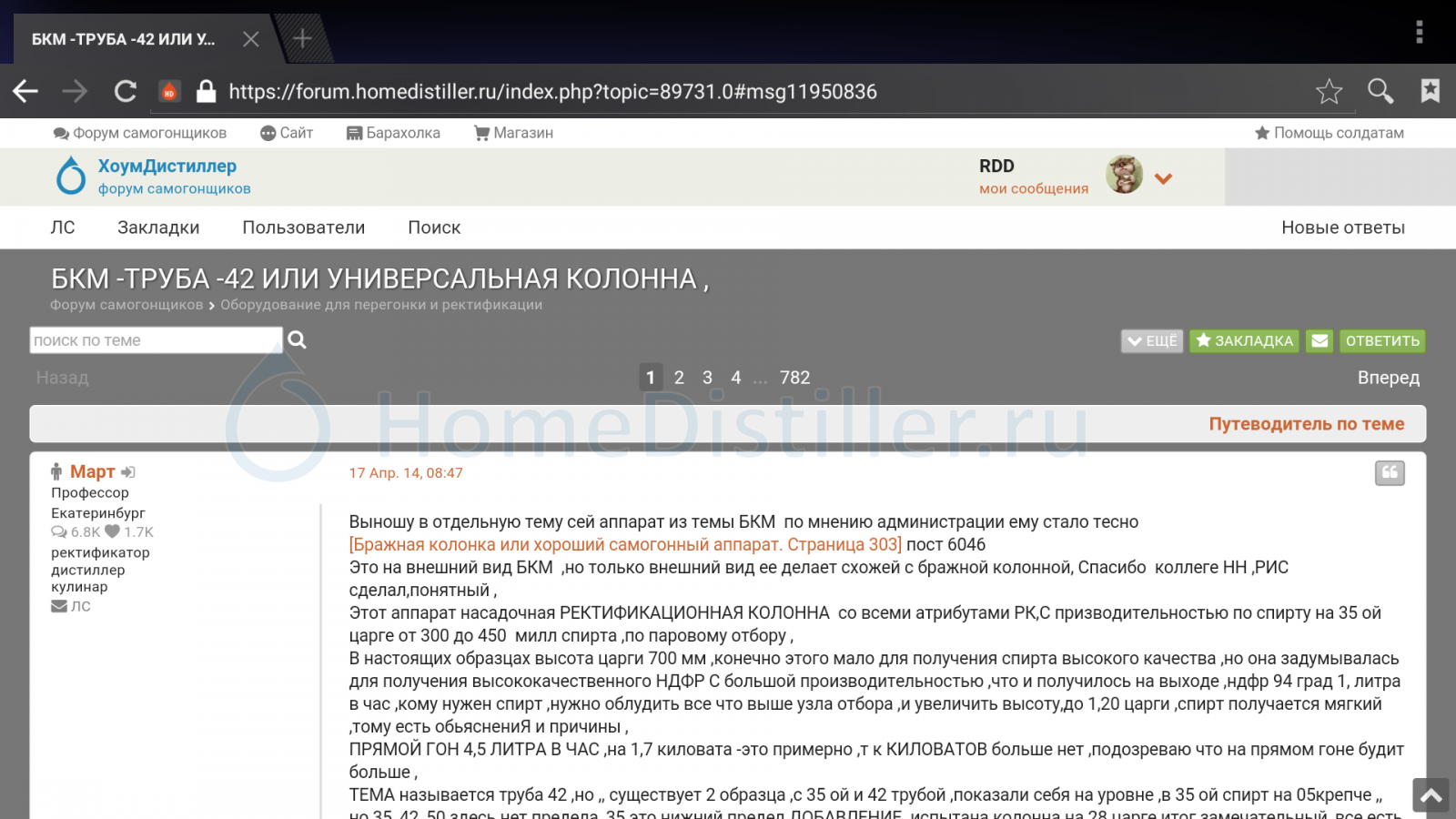1456x819 pixels.
Task: Click the browser reload icon
Action: 126,91
